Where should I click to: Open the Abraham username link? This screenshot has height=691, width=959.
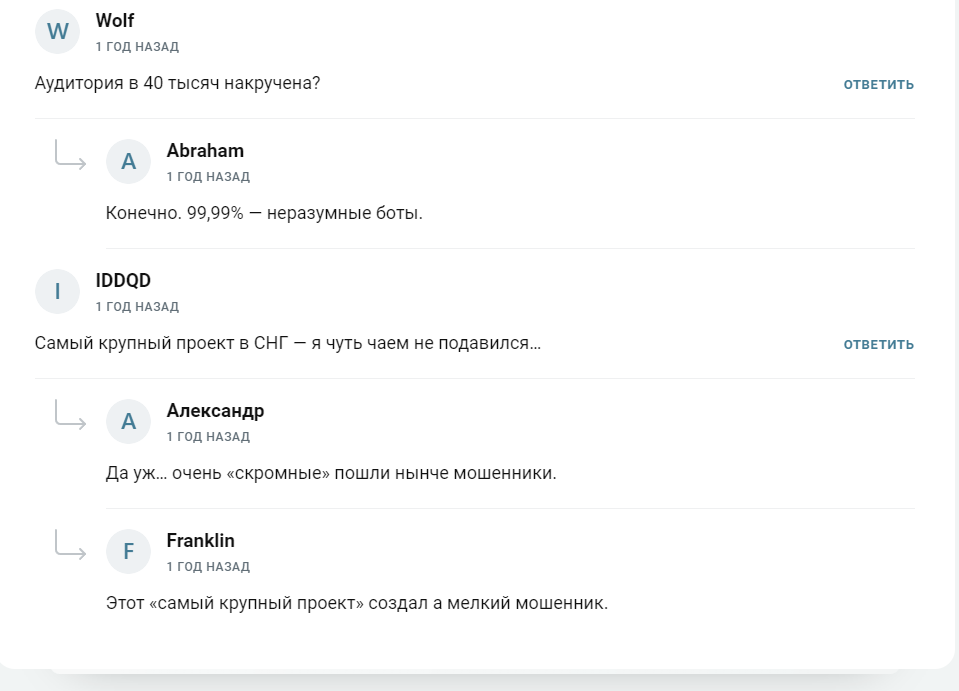coord(205,151)
